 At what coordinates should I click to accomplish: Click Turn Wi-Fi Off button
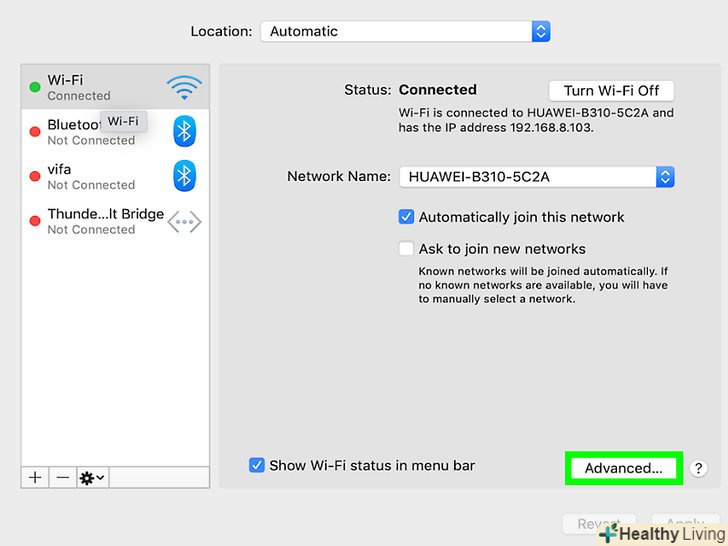tap(611, 91)
